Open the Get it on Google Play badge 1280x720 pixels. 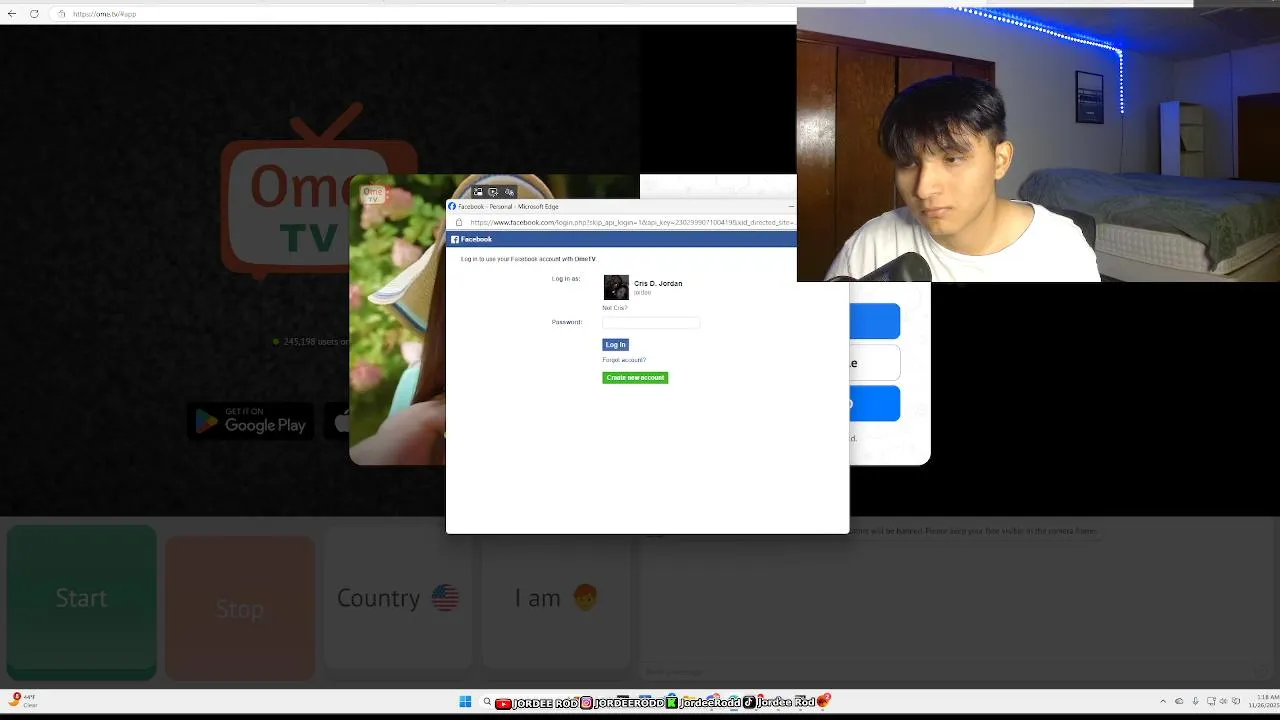pyautogui.click(x=250, y=421)
